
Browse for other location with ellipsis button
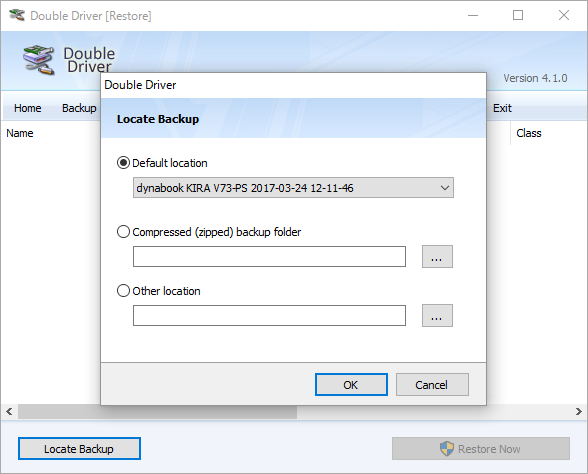[437, 315]
